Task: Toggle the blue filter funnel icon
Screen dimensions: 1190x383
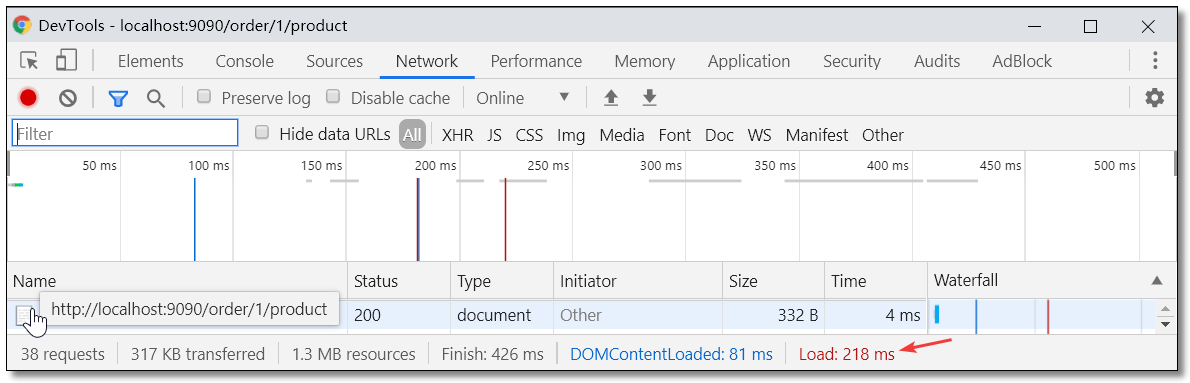Action: tap(117, 99)
